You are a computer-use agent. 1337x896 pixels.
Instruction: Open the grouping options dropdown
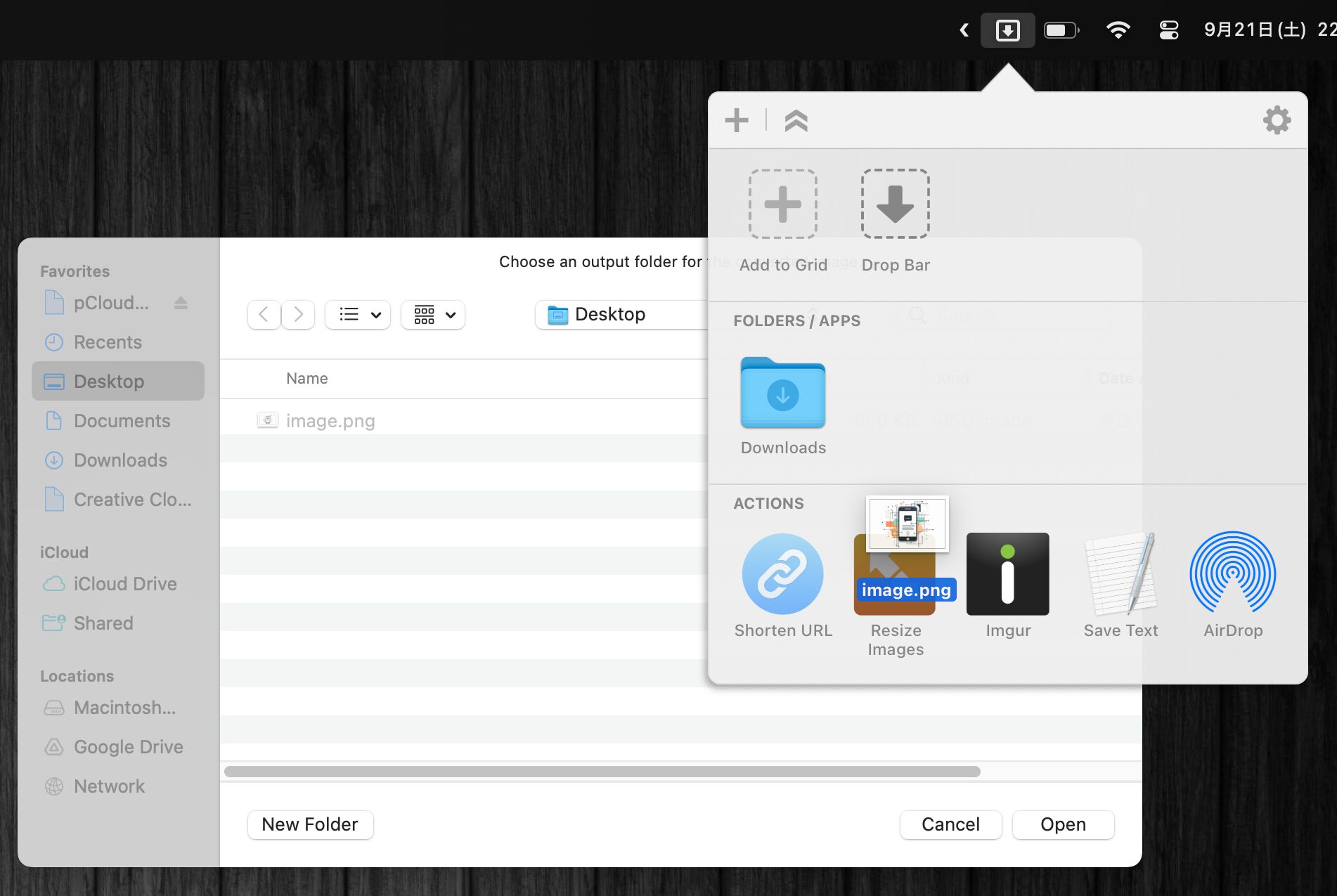(433, 314)
